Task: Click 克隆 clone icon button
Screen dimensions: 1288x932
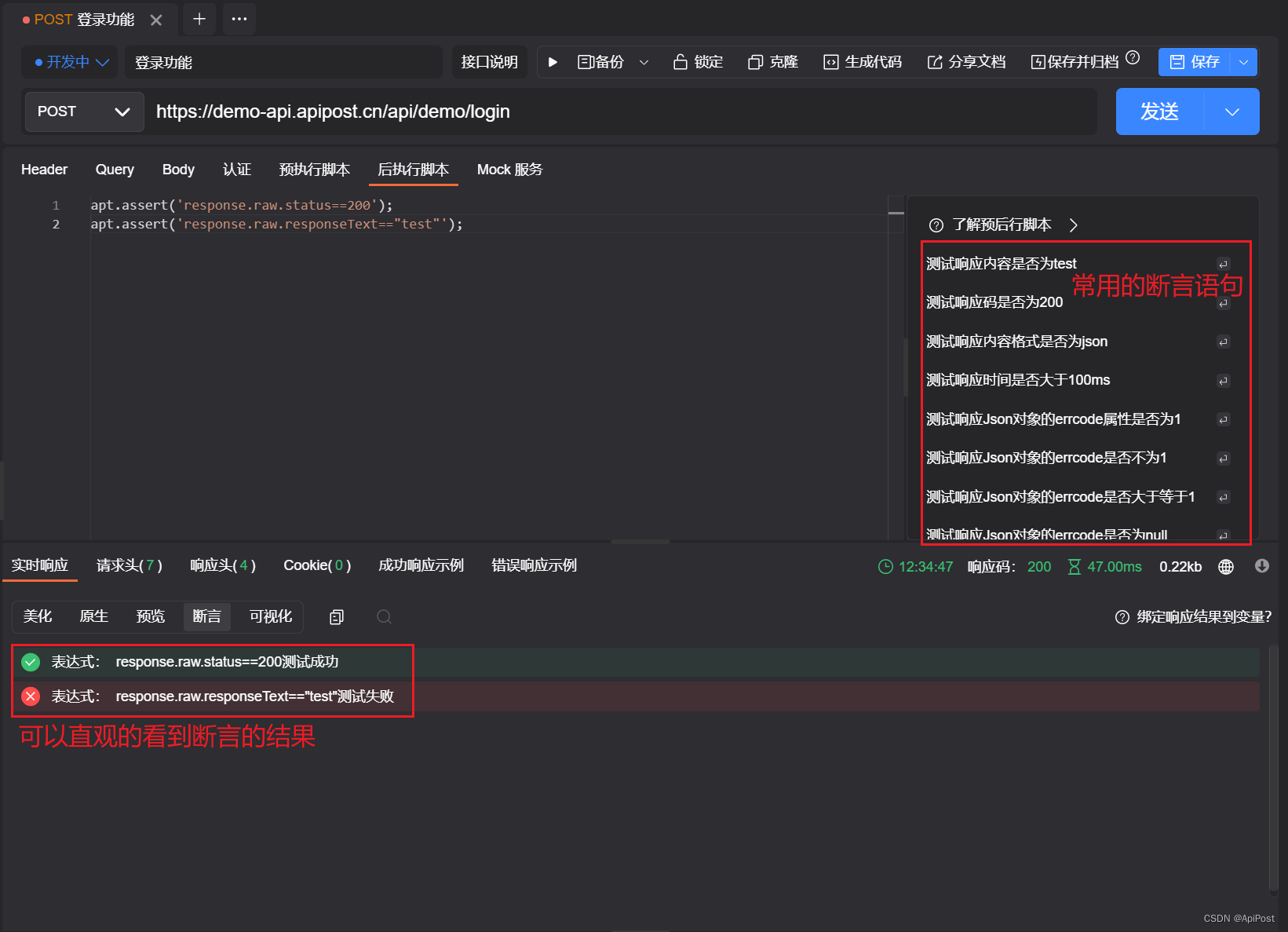Action: click(773, 62)
